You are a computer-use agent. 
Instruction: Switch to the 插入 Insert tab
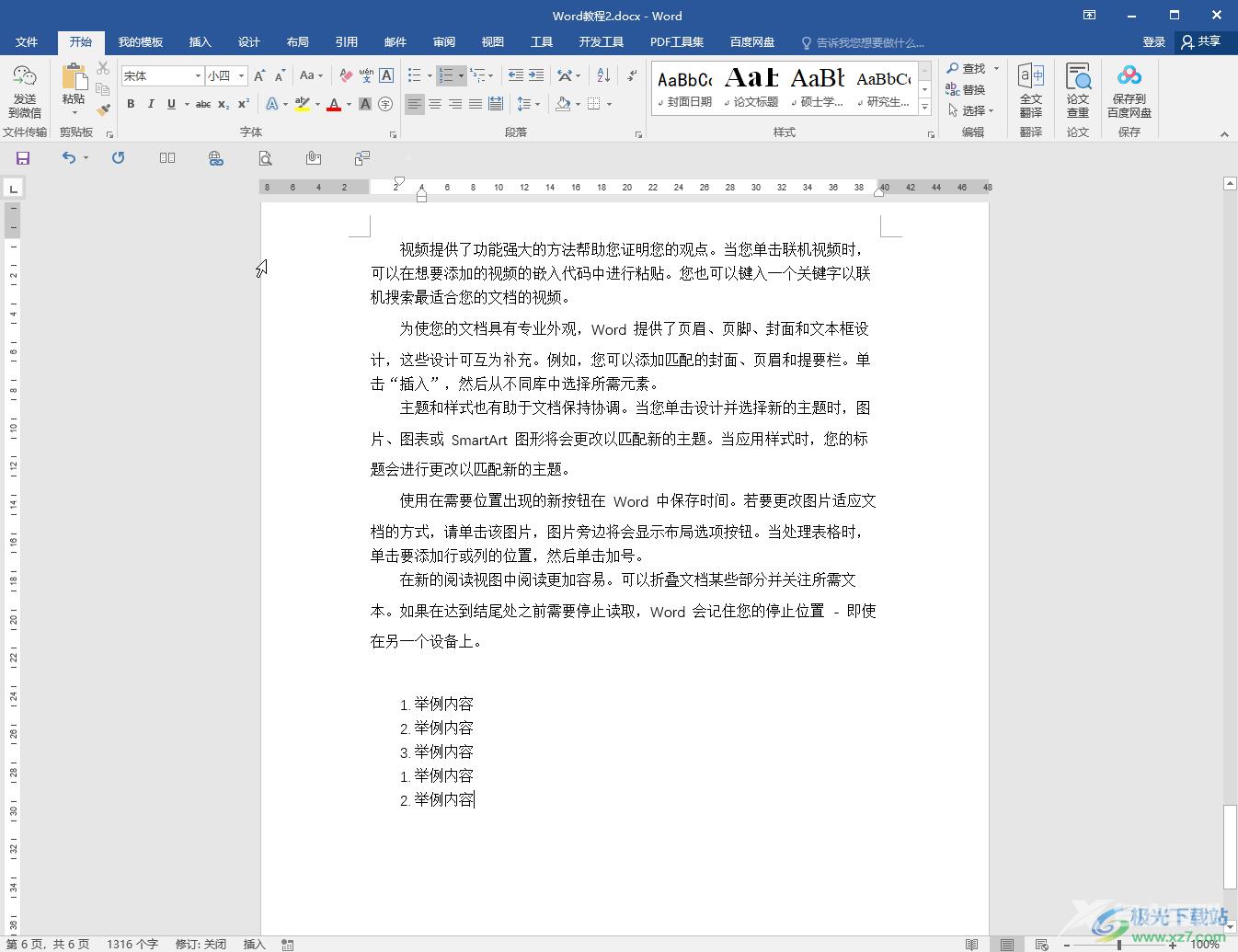coord(200,42)
